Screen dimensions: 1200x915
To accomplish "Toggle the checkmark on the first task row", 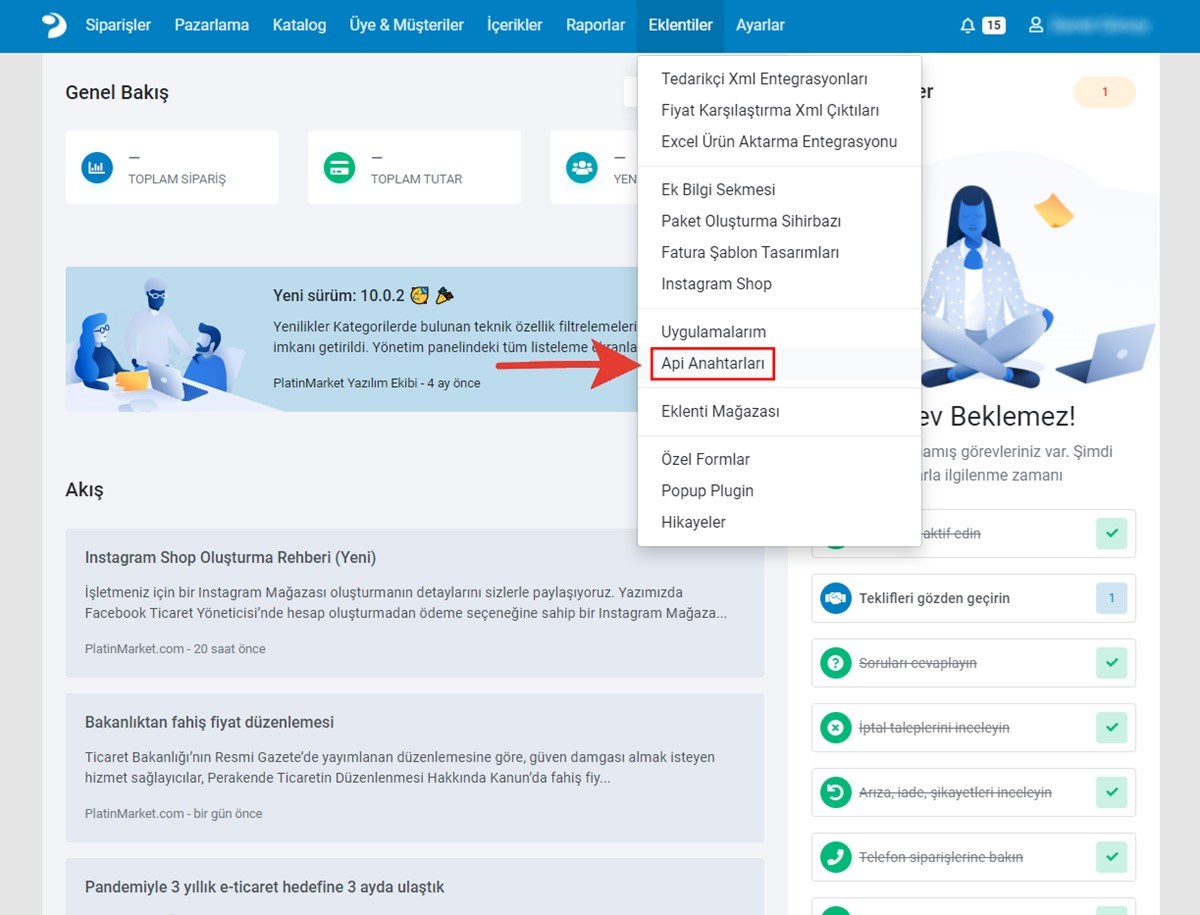I will [1111, 533].
